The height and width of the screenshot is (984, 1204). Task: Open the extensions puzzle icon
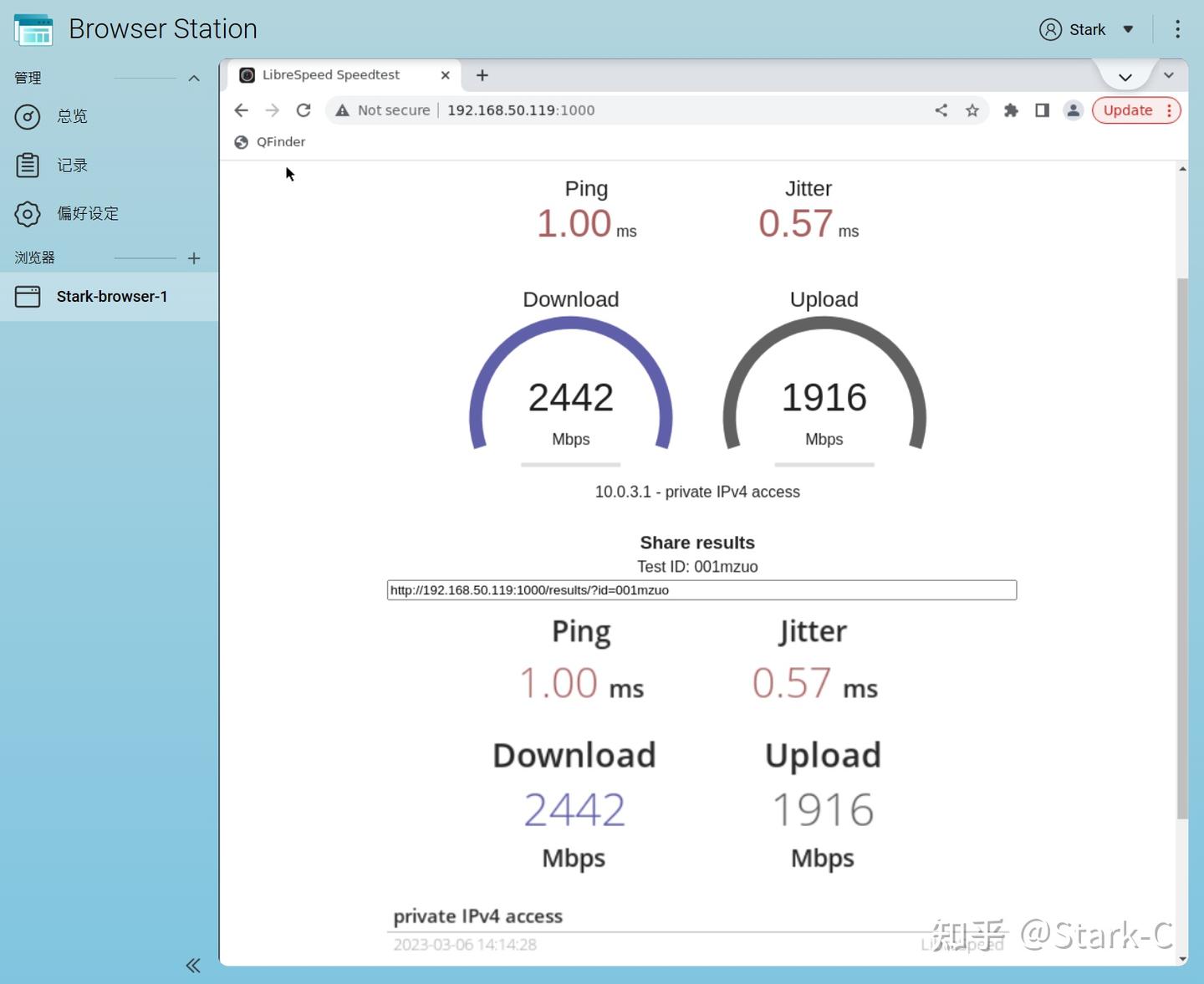[x=1011, y=110]
